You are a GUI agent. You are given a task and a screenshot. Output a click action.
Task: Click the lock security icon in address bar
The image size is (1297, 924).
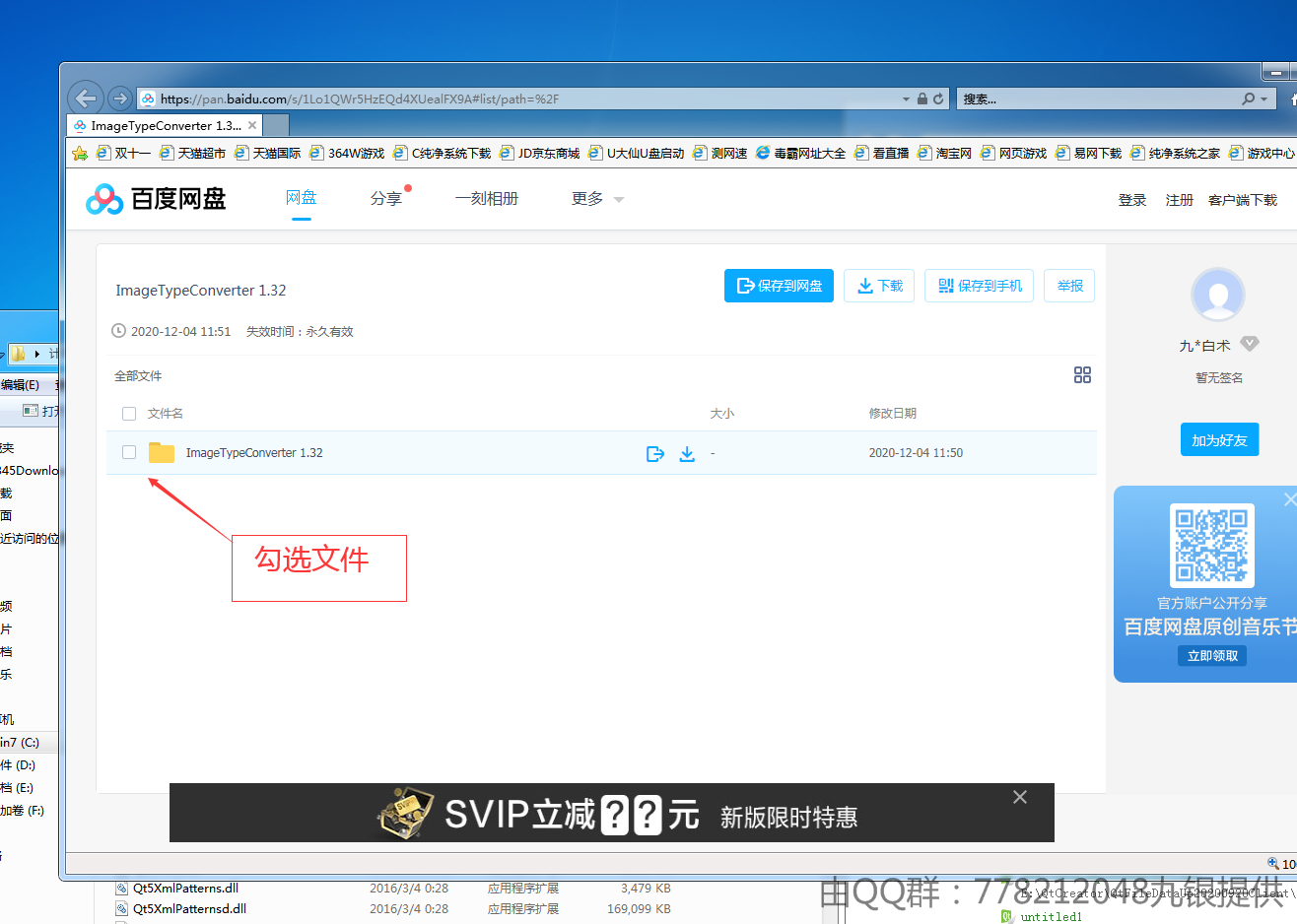922,99
